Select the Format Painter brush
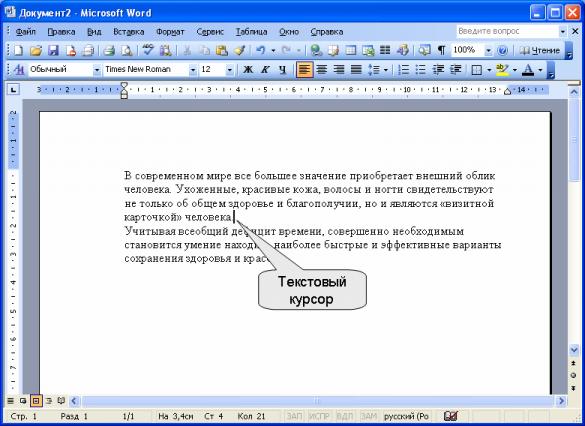Screen dimensions: 585x426 click(x=240, y=50)
